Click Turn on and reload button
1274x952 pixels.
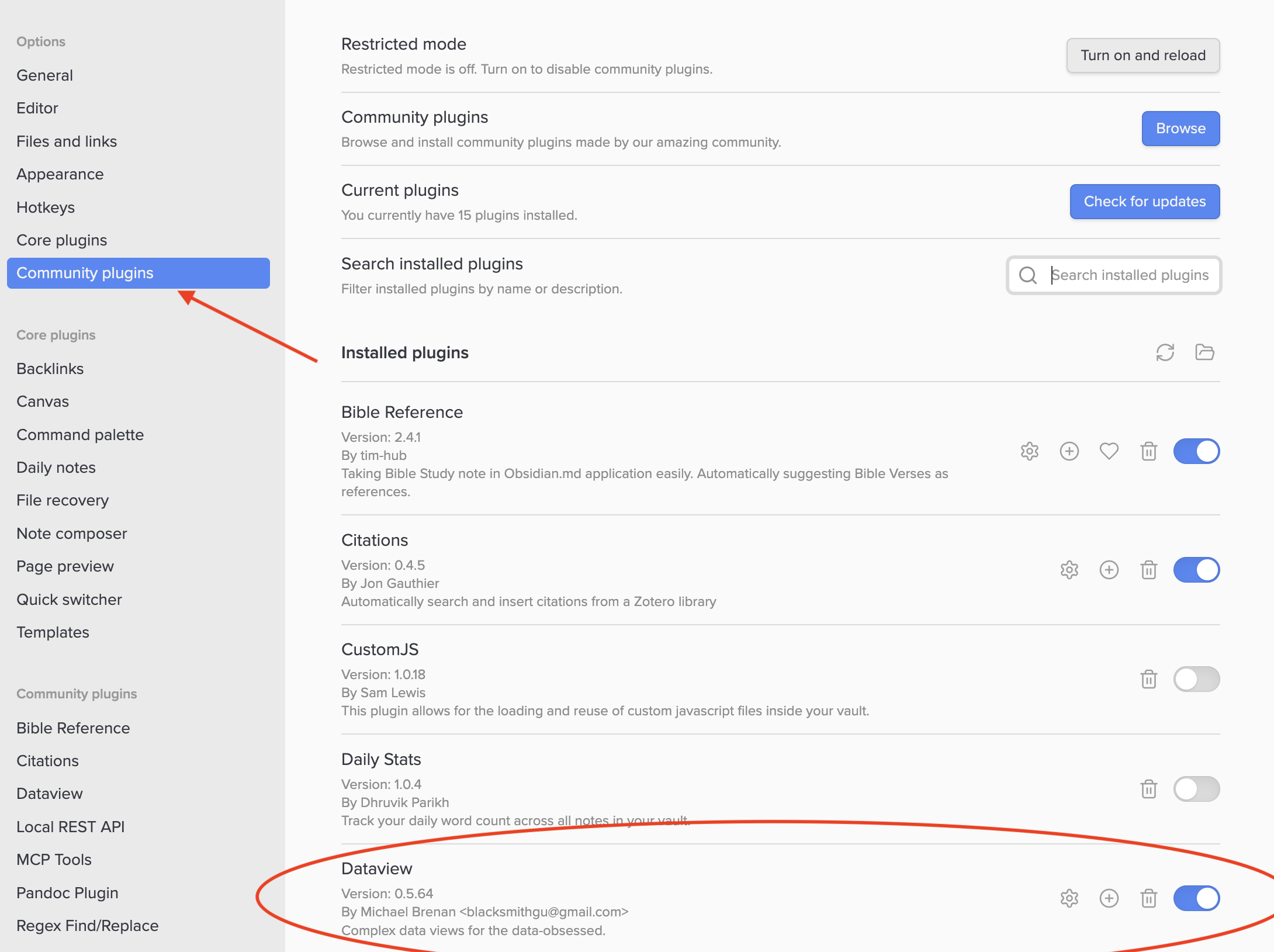coord(1143,56)
